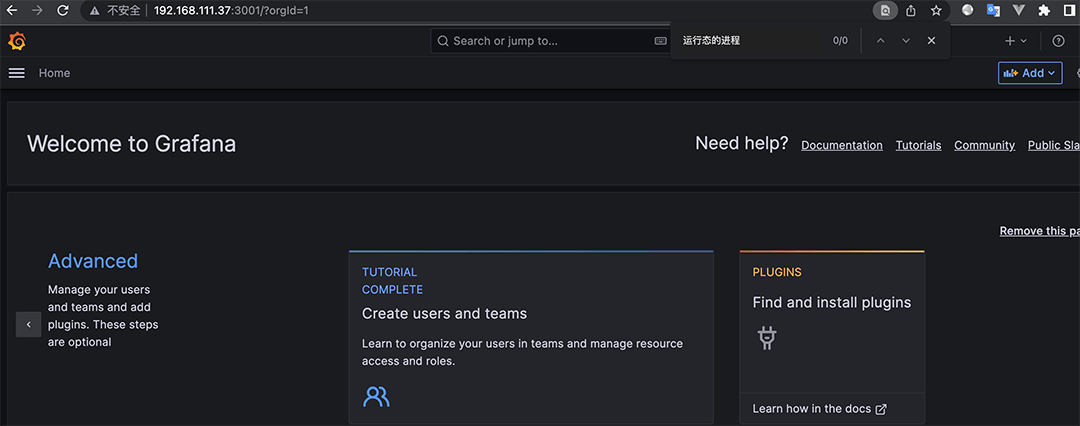Open the Community link
1080x426 pixels.
[x=984, y=145]
